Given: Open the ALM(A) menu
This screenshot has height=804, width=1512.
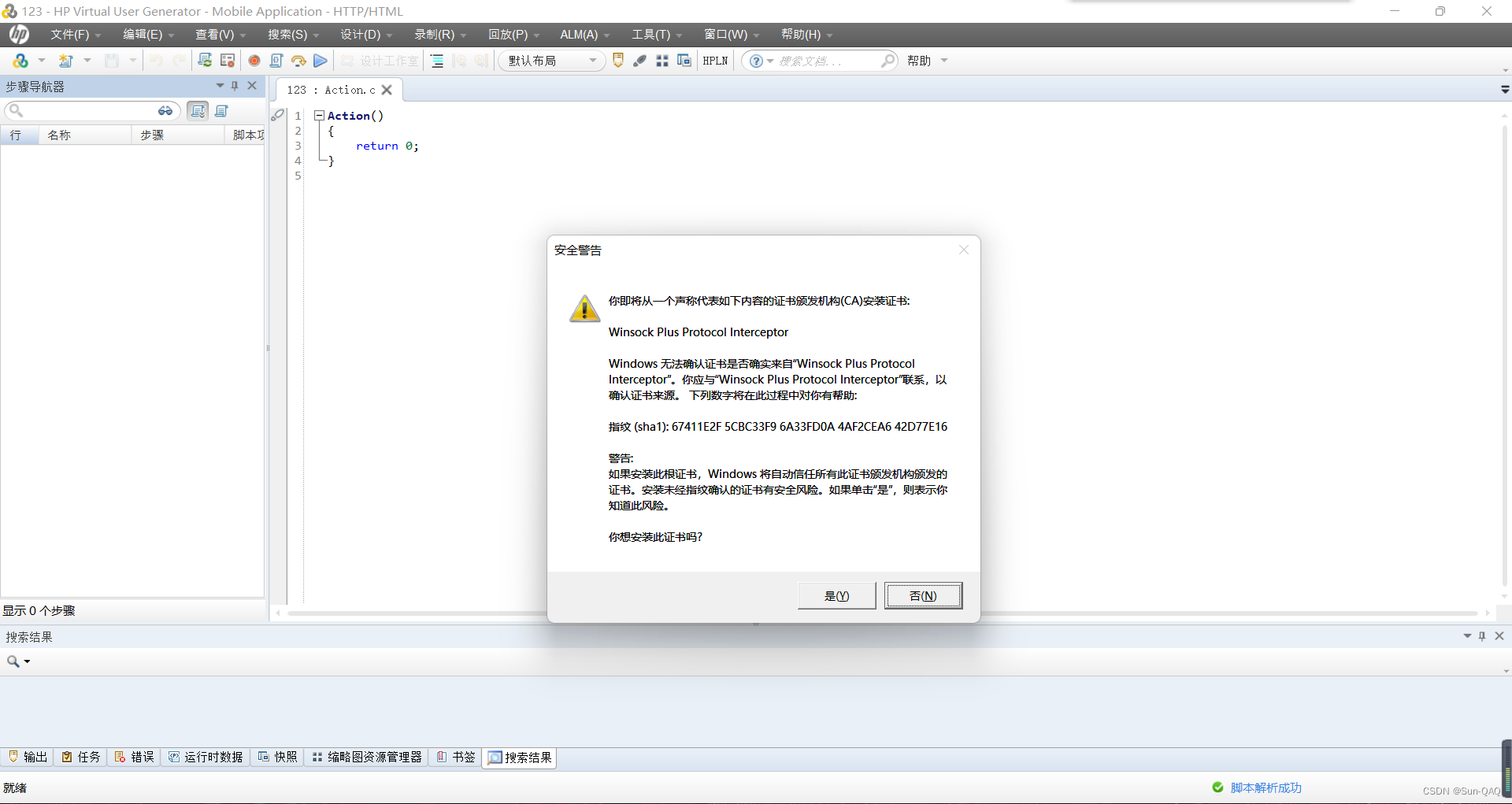Looking at the screenshot, I should (584, 35).
